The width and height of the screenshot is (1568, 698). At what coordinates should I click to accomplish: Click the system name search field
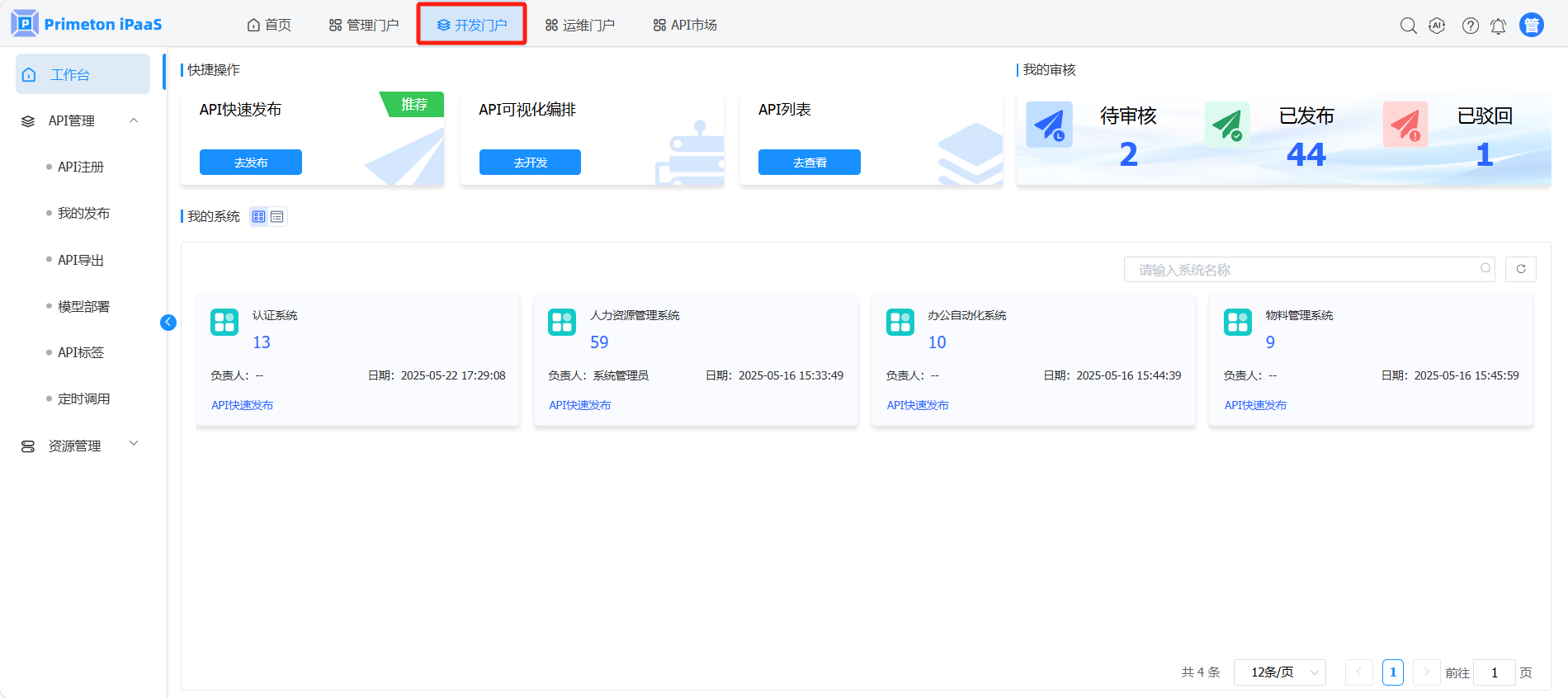click(x=1304, y=270)
